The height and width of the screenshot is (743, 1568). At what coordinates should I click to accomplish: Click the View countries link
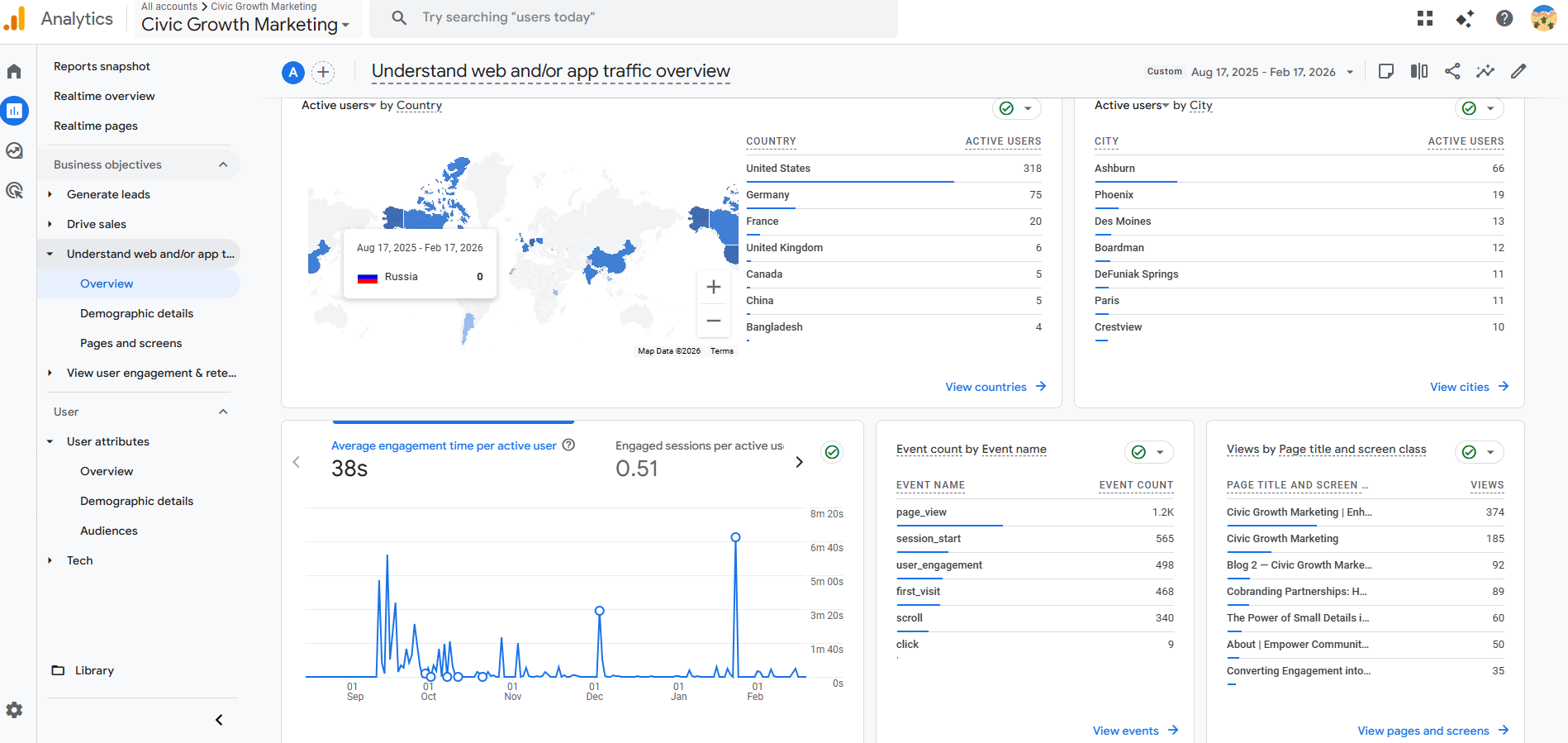tap(995, 387)
